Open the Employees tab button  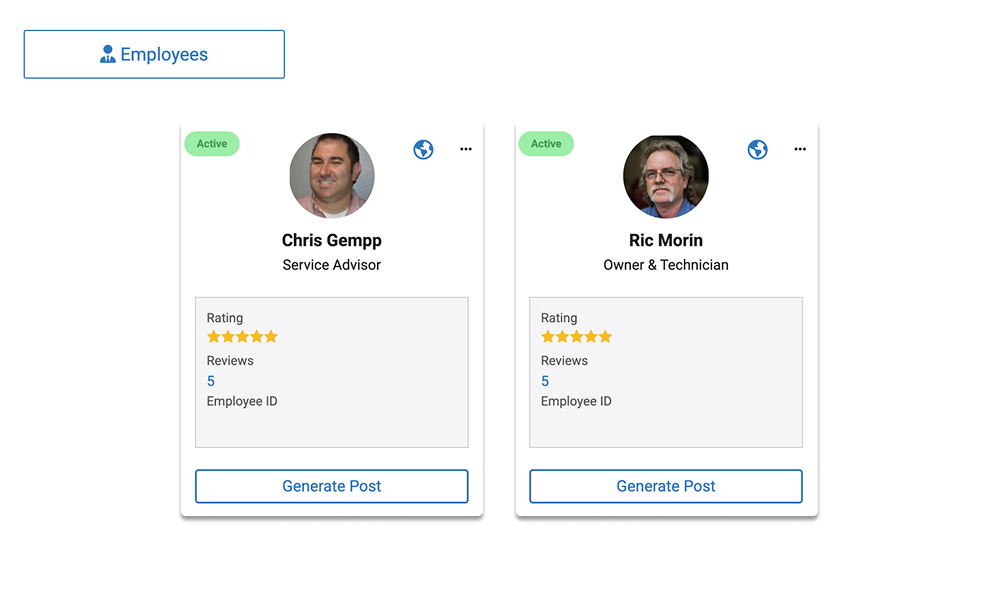point(154,54)
